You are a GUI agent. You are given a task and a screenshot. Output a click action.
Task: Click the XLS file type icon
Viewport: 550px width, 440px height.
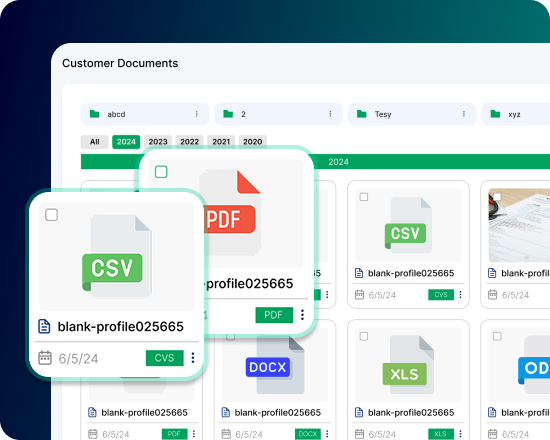click(x=408, y=364)
